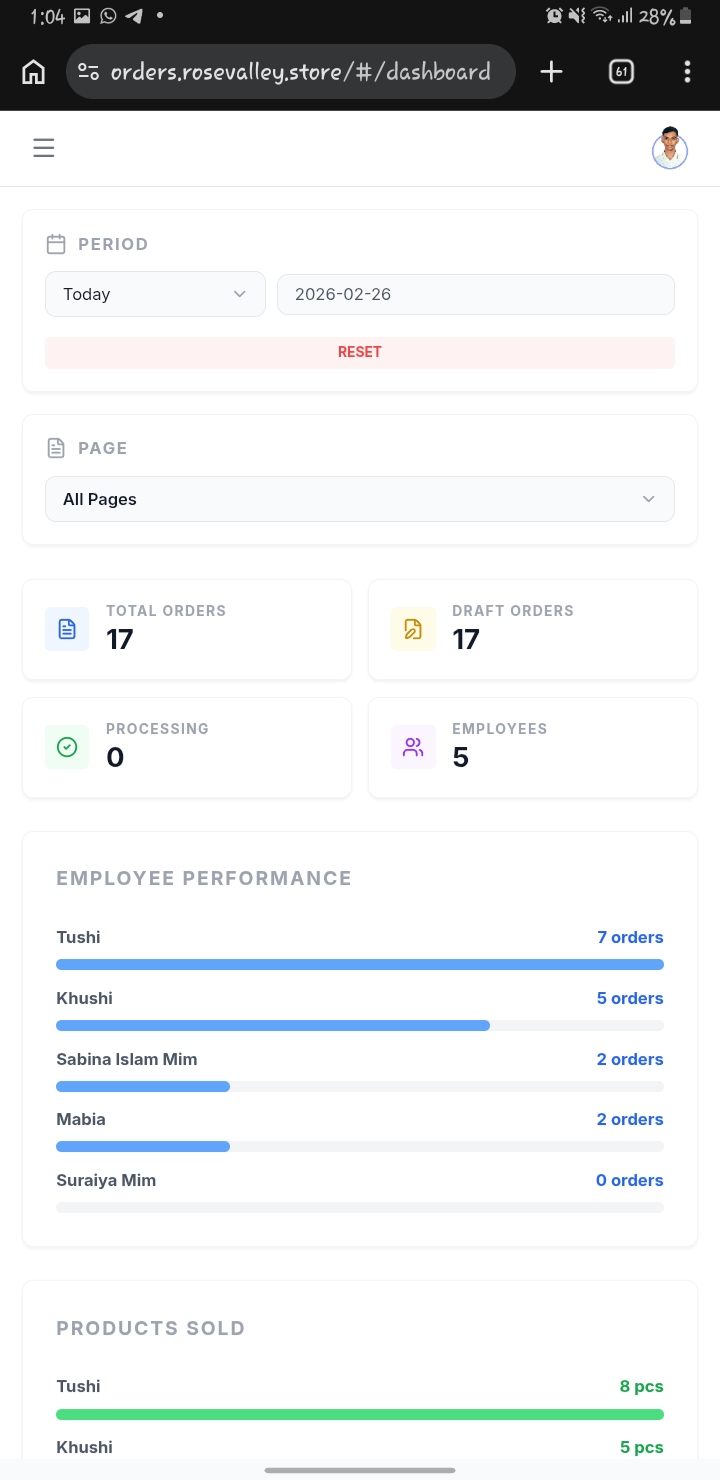Screen dimensions: 720x1480
Task: Open the All Pages dropdown
Action: coord(359,499)
